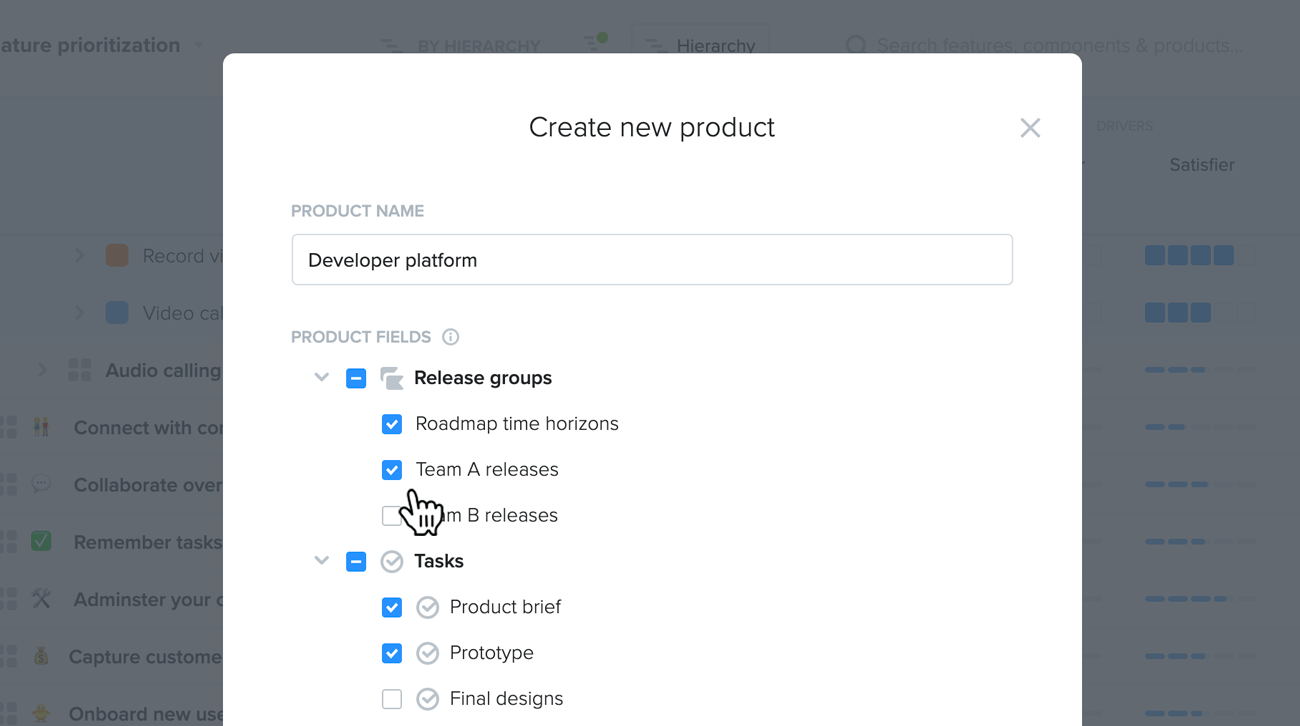The width and height of the screenshot is (1300, 726).
Task: Click the Audio calling component grid icon
Action: coord(80,370)
